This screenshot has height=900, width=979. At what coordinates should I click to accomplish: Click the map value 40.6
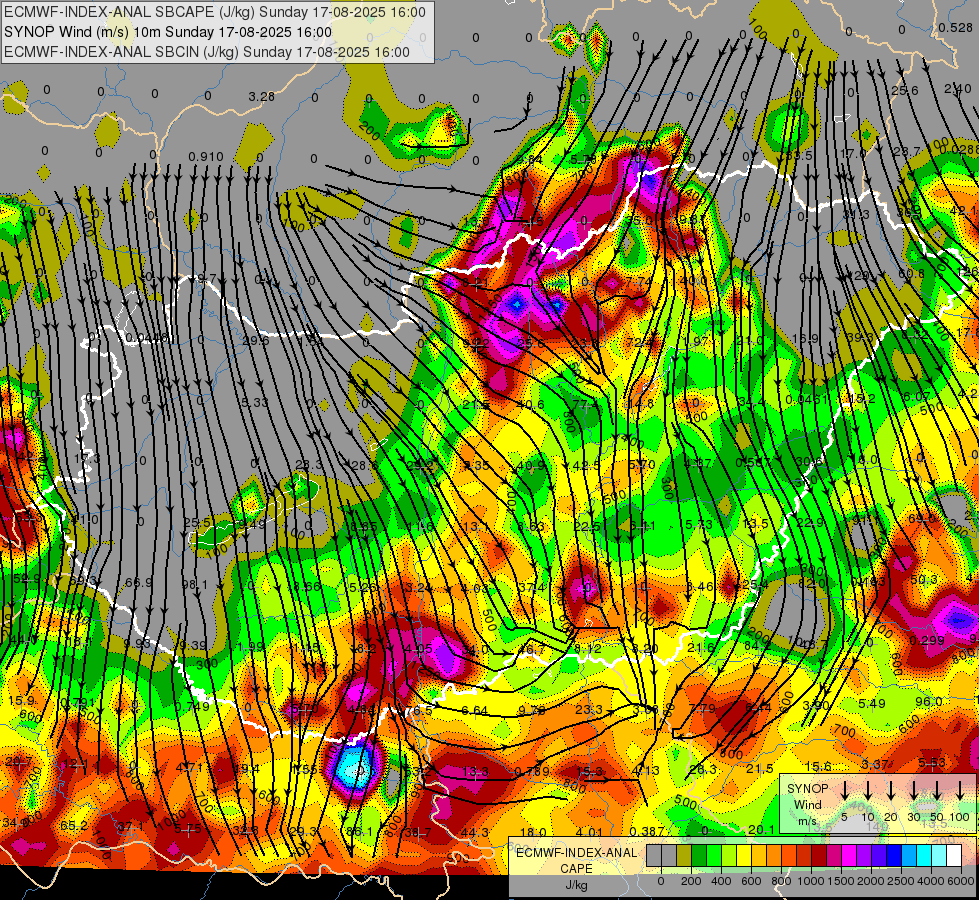[530, 405]
